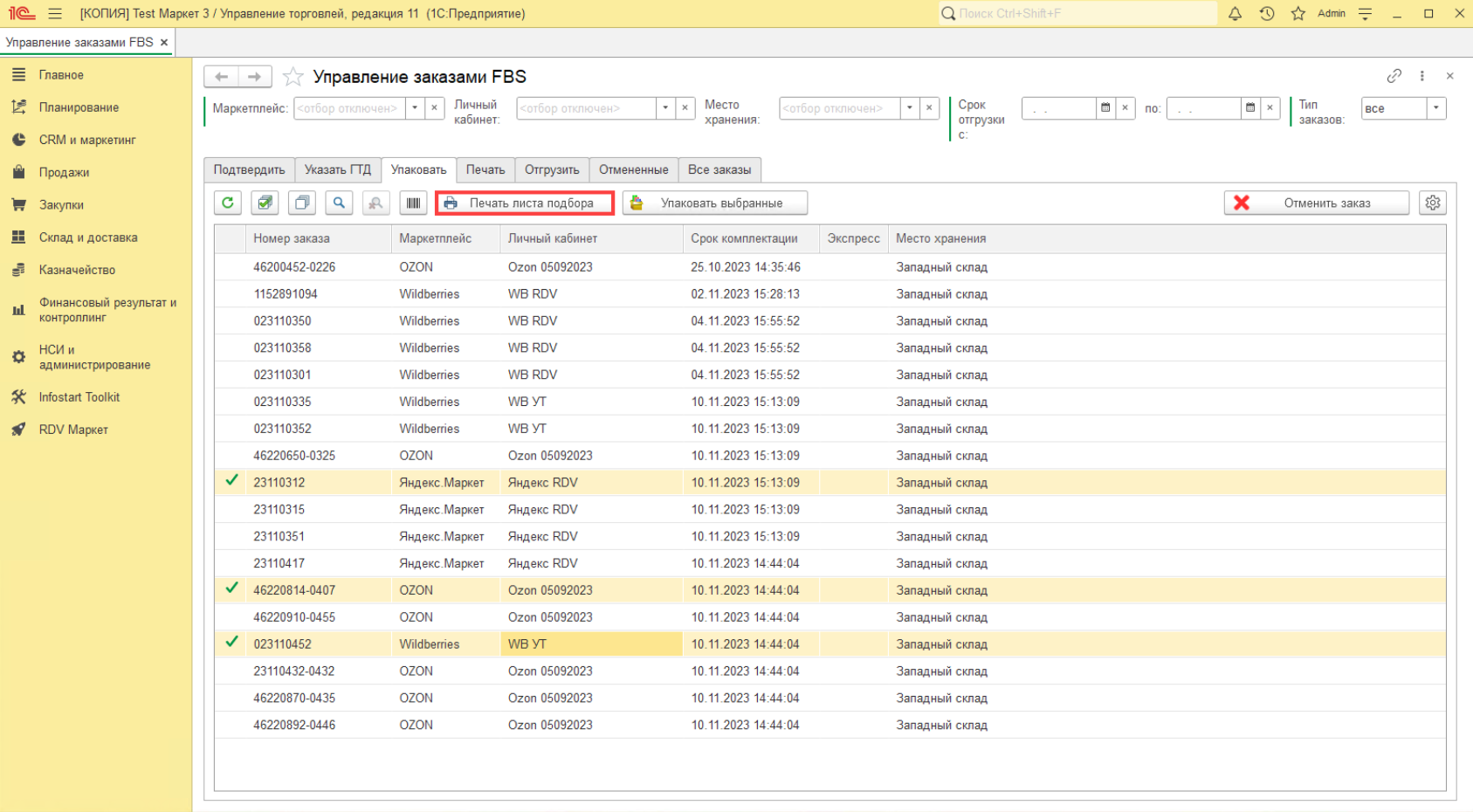Open calendar for 'по' end date

point(1250,108)
